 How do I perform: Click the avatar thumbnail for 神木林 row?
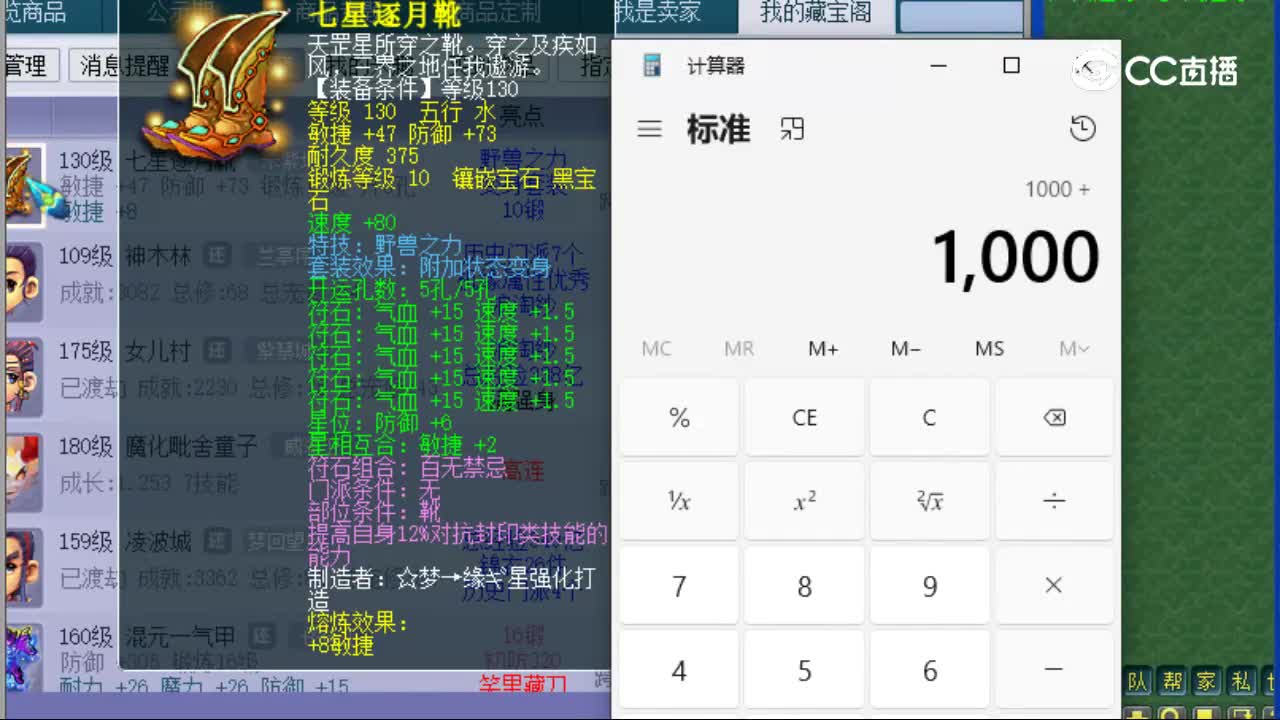point(25,281)
